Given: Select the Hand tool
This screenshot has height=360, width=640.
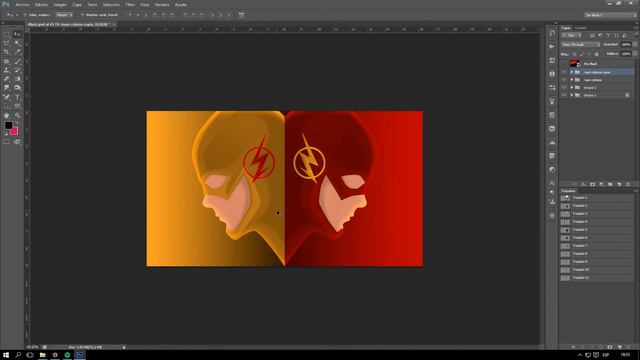Looking at the screenshot, I should (7, 116).
